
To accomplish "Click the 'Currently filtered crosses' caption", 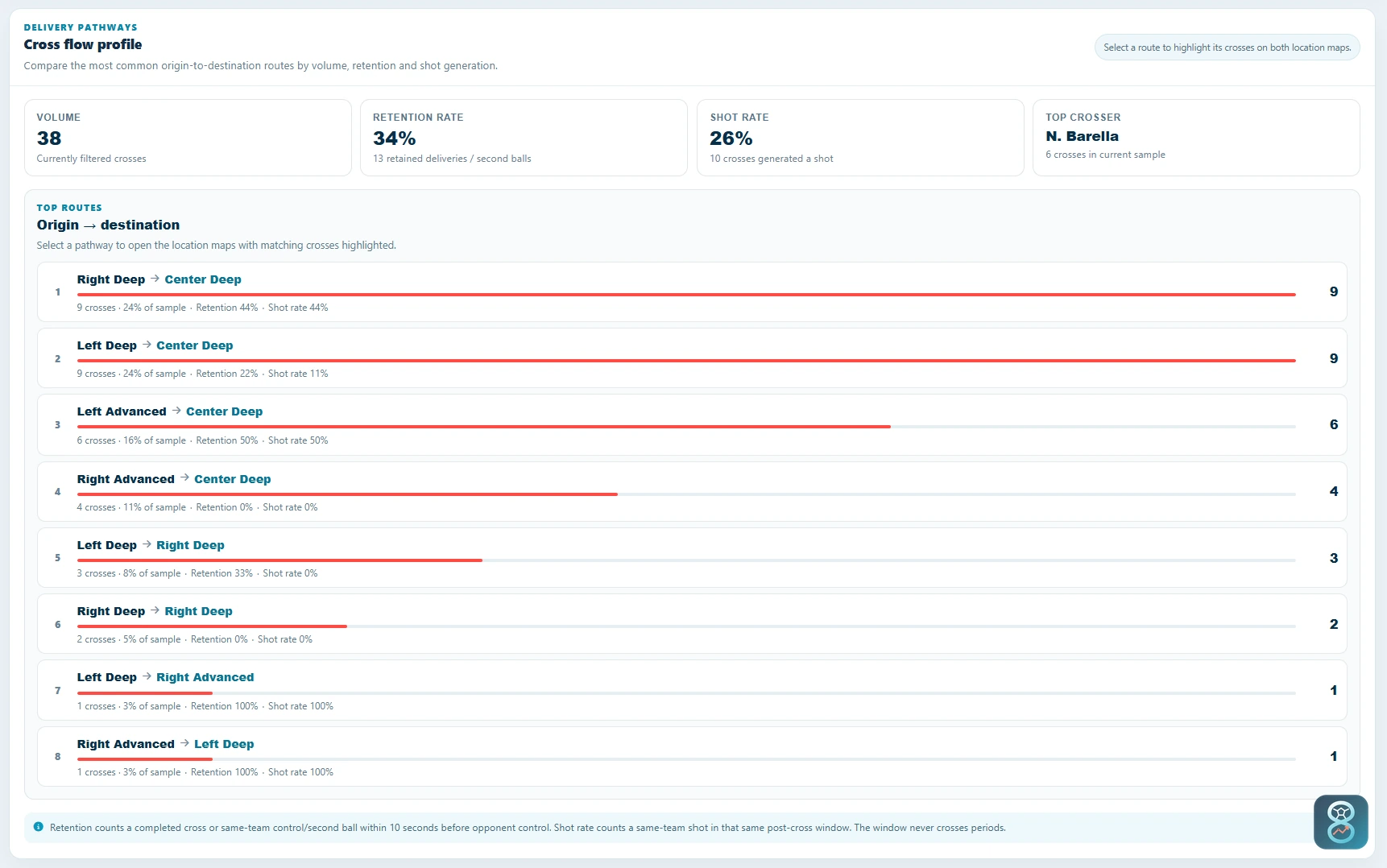I will (x=92, y=159).
